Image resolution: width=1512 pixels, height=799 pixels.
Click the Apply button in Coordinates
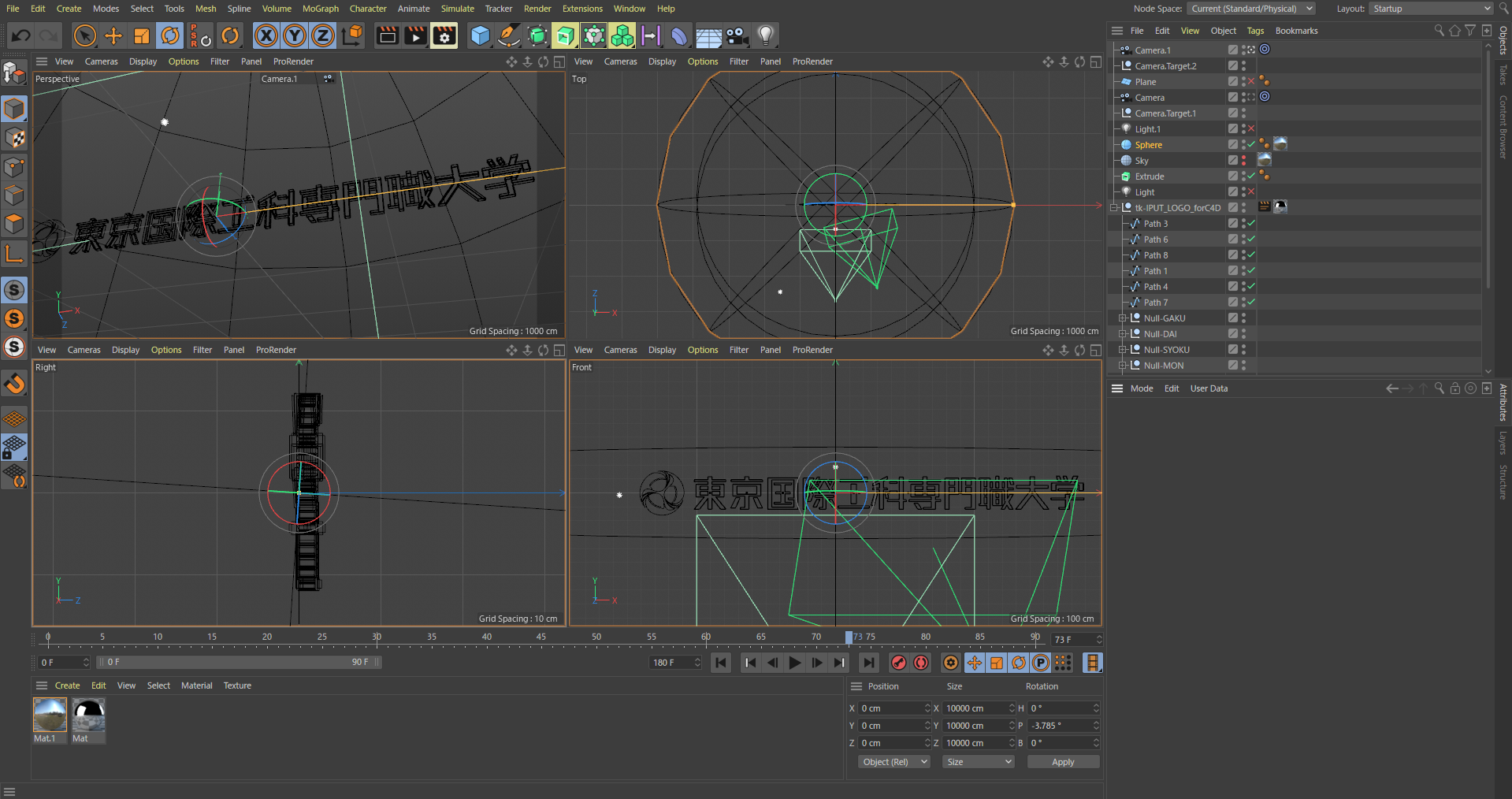(x=1062, y=762)
